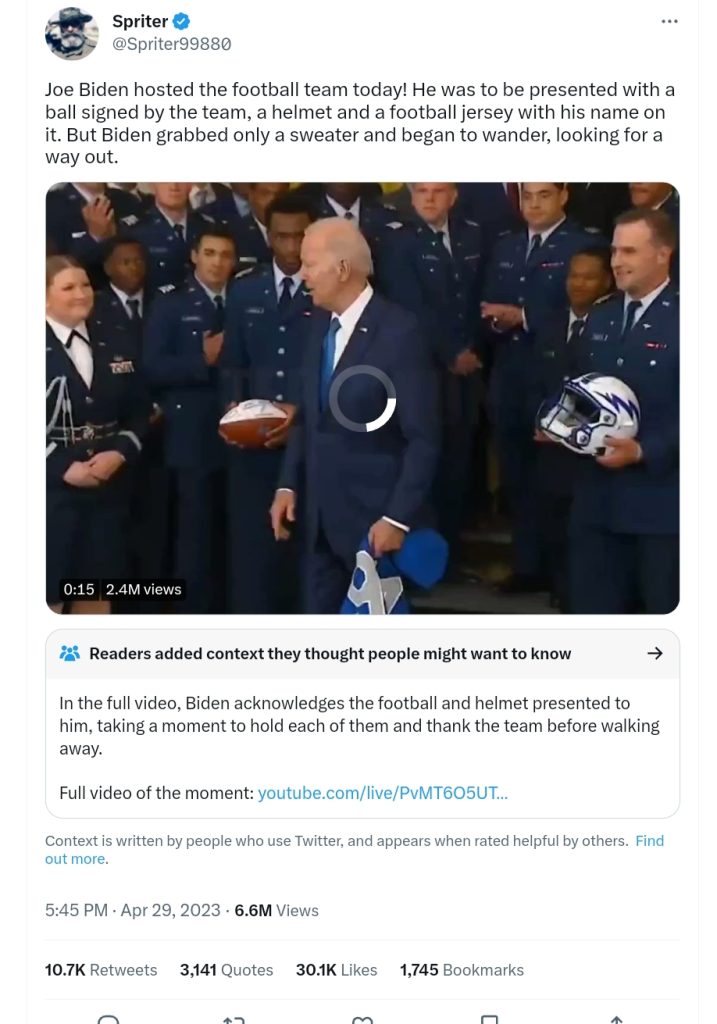Click the 'Readers added context' header text
The height and width of the screenshot is (1024, 717).
pyautogui.click(x=330, y=654)
